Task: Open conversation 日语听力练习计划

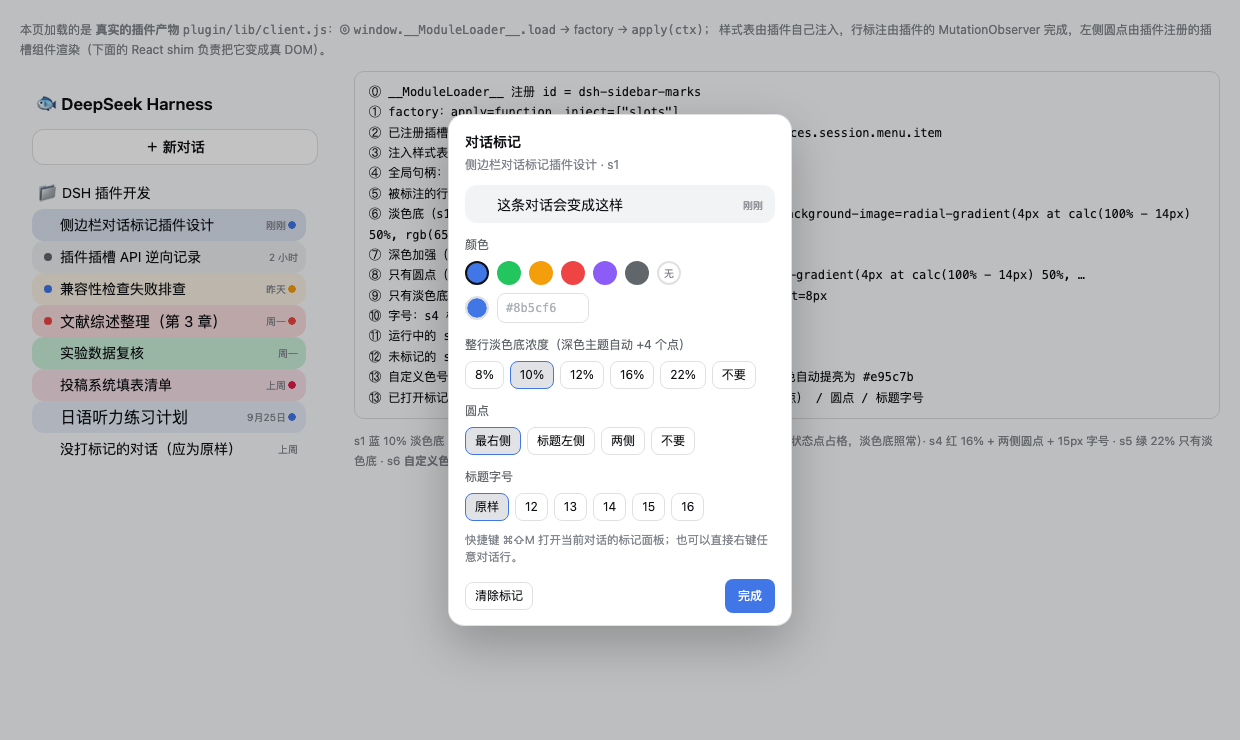Action: (169, 417)
